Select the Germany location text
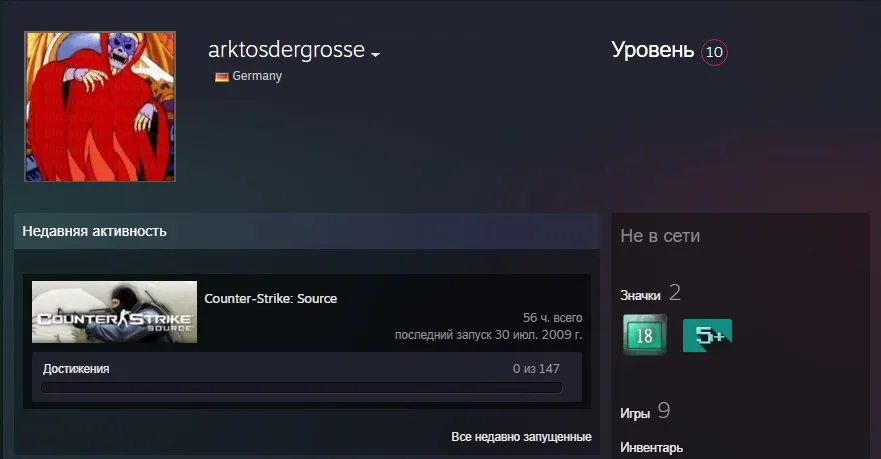This screenshot has width=881, height=459. 257,76
